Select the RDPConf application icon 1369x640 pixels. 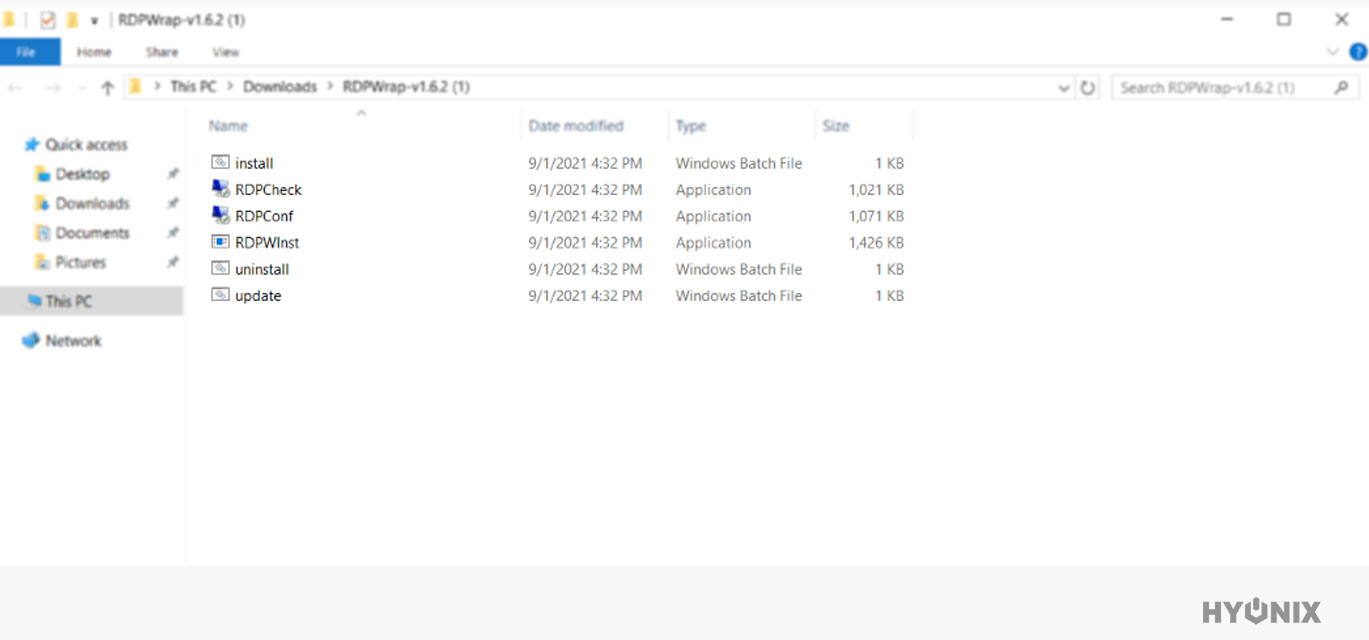[x=221, y=215]
